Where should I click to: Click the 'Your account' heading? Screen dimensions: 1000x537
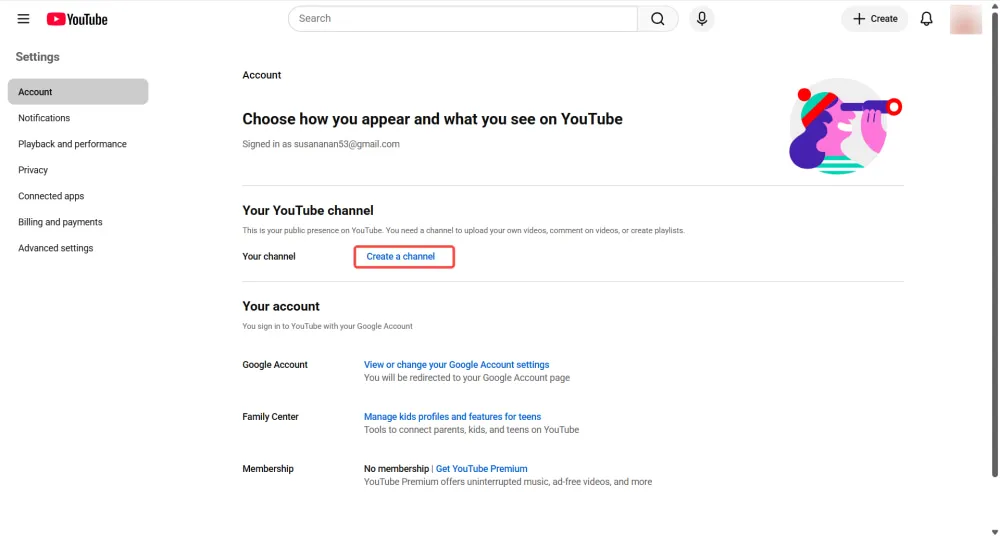(x=281, y=306)
